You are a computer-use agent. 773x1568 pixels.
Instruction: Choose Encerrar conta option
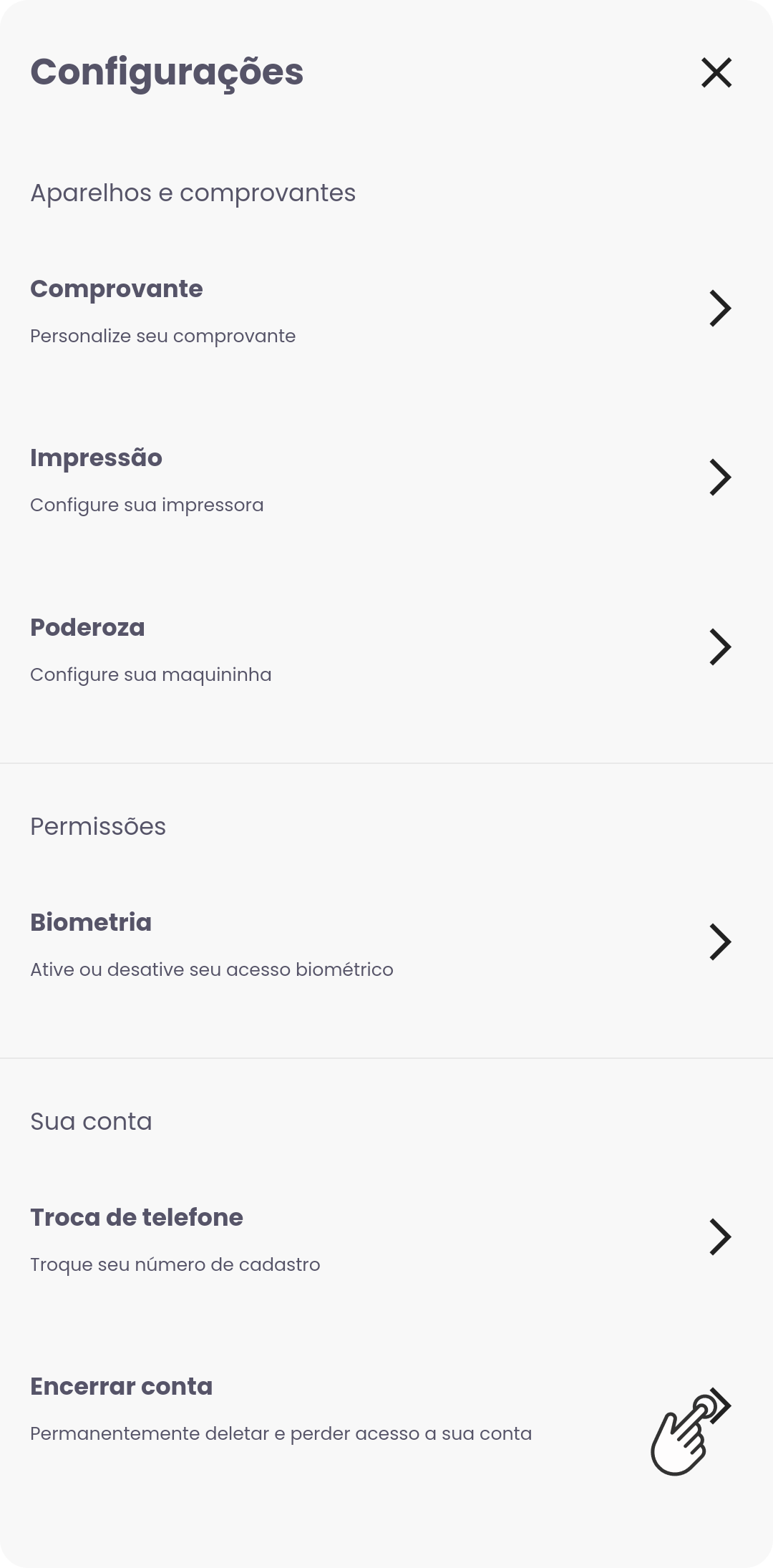[386, 1407]
